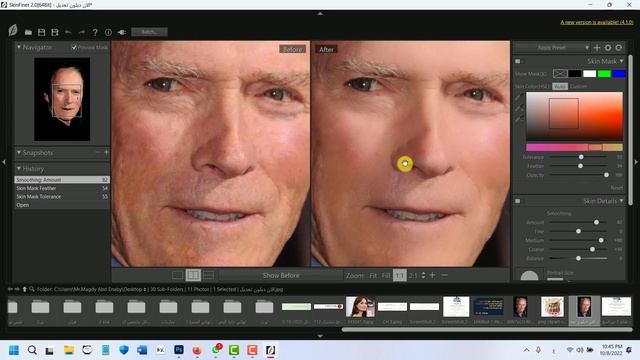Redo the last edit
Viewport: 640px width, 360px height.
point(82,32)
